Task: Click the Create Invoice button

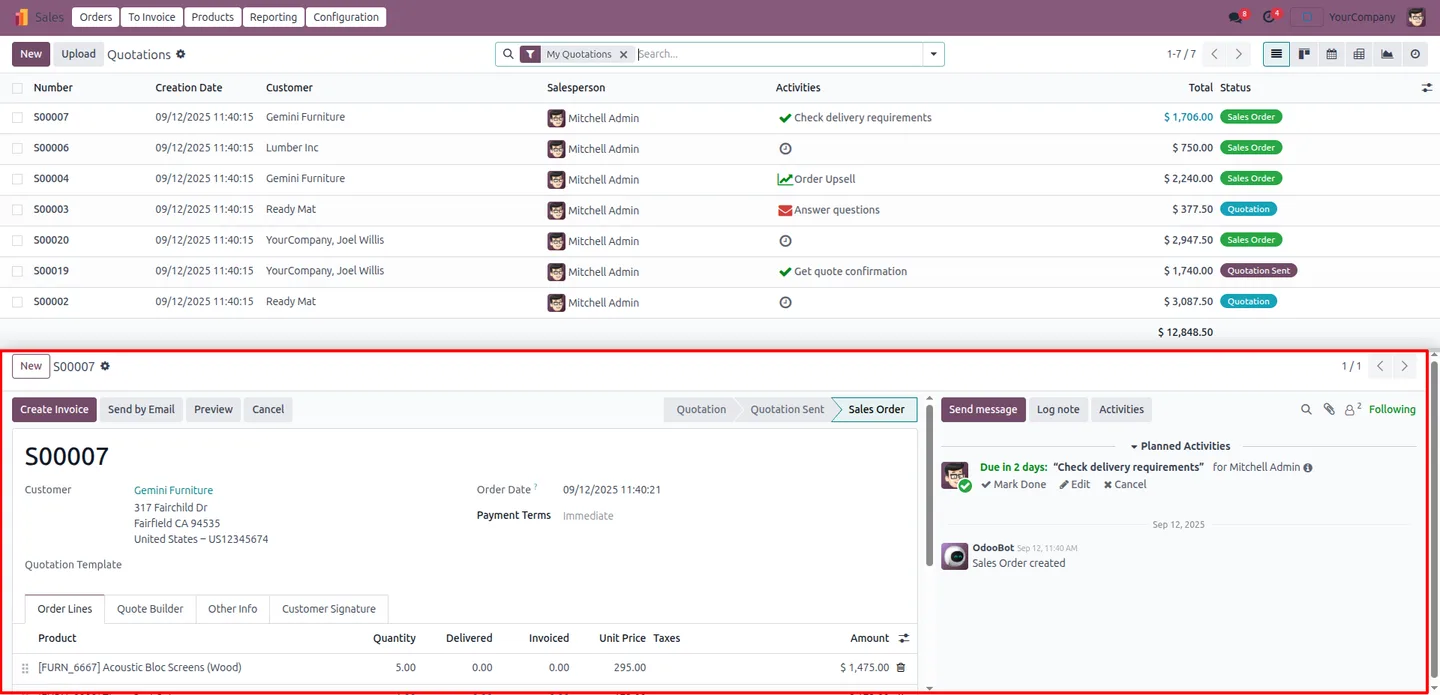Action: (x=54, y=409)
